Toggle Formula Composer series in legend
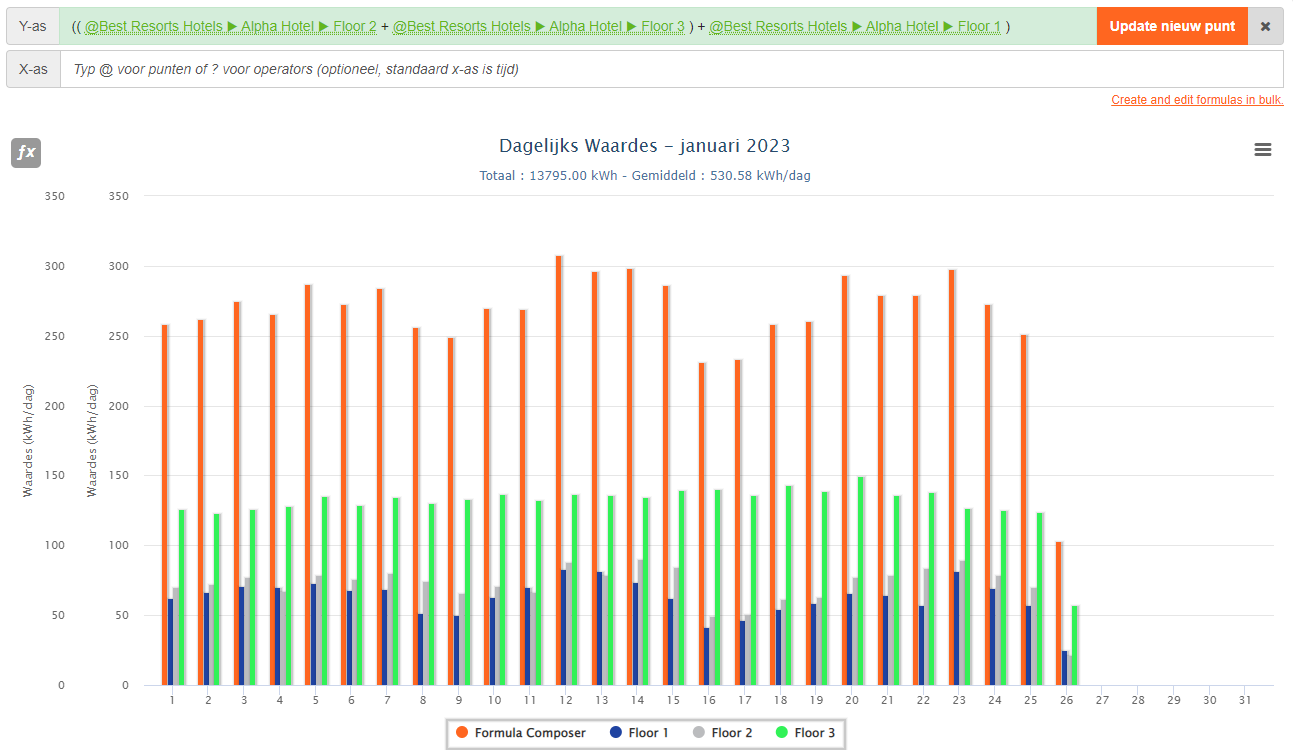The width and height of the screenshot is (1293, 750). [520, 733]
